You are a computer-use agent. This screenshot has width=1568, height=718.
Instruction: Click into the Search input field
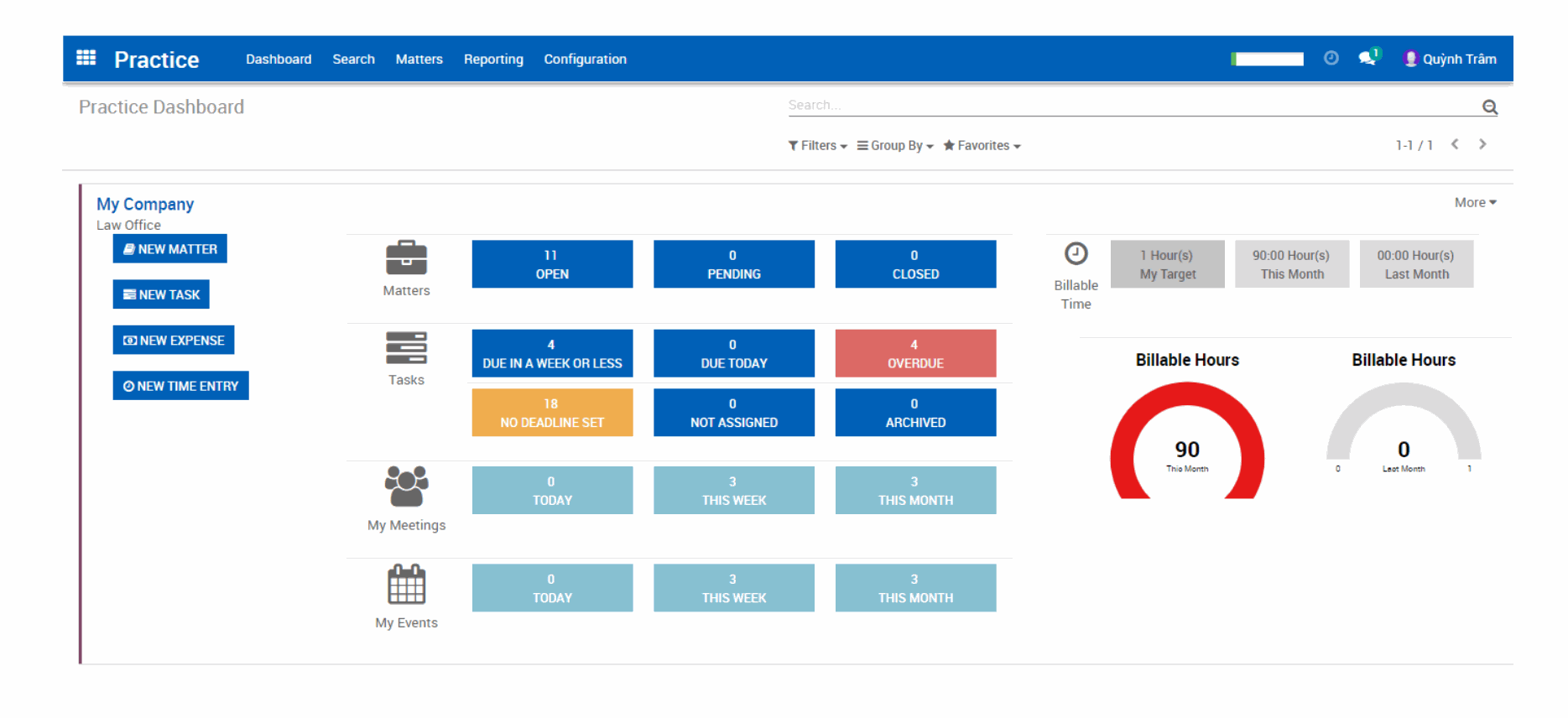point(1133,106)
